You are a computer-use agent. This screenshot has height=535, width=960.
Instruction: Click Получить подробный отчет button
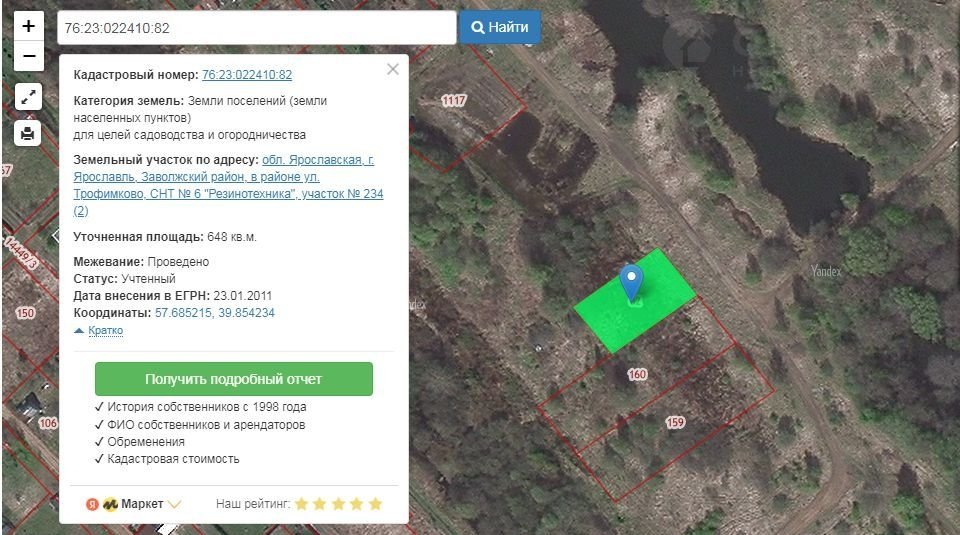(233, 380)
